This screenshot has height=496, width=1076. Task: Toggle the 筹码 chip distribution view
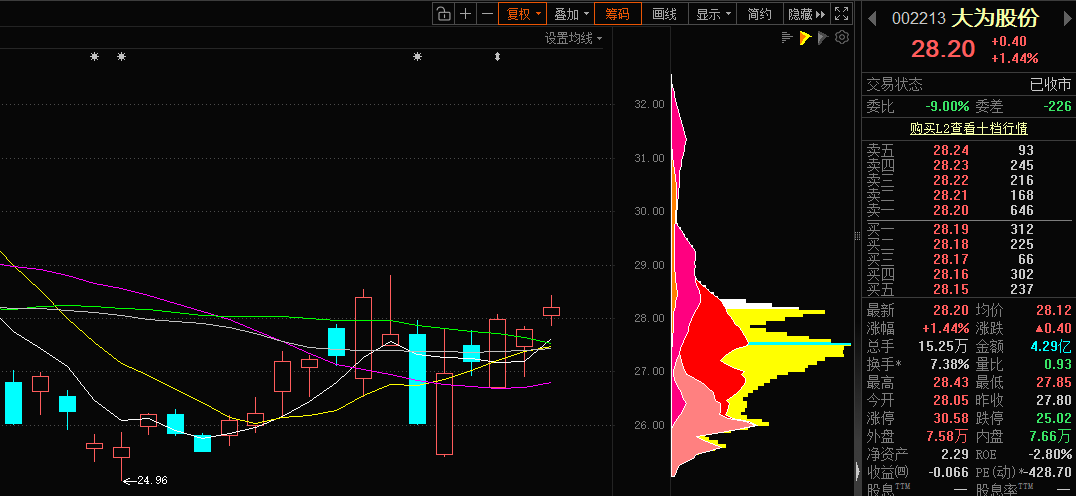click(x=618, y=14)
